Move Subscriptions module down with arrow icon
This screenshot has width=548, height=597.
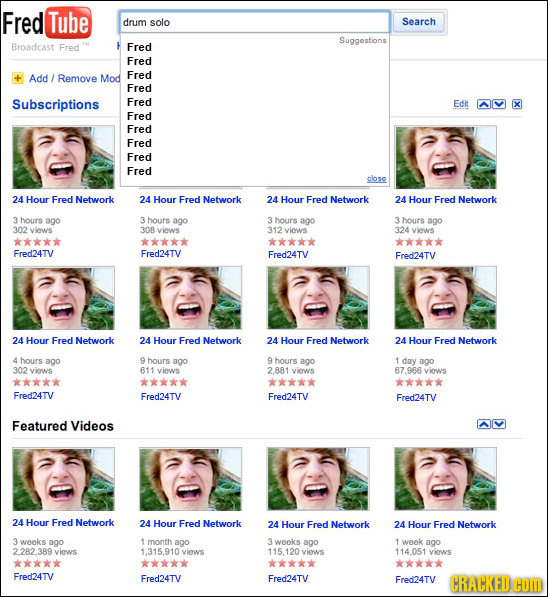[499, 104]
